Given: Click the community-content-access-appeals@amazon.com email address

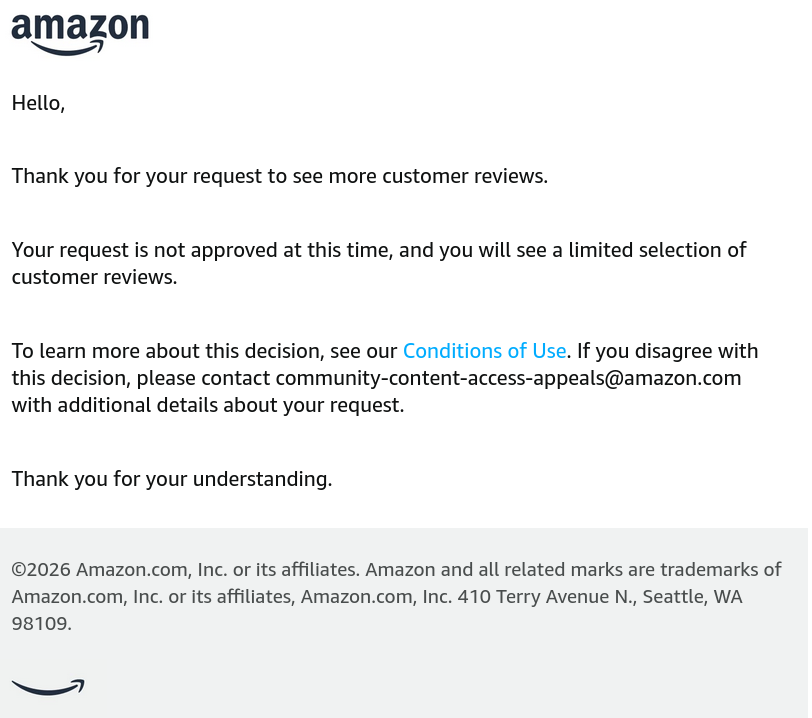Looking at the screenshot, I should (x=508, y=378).
